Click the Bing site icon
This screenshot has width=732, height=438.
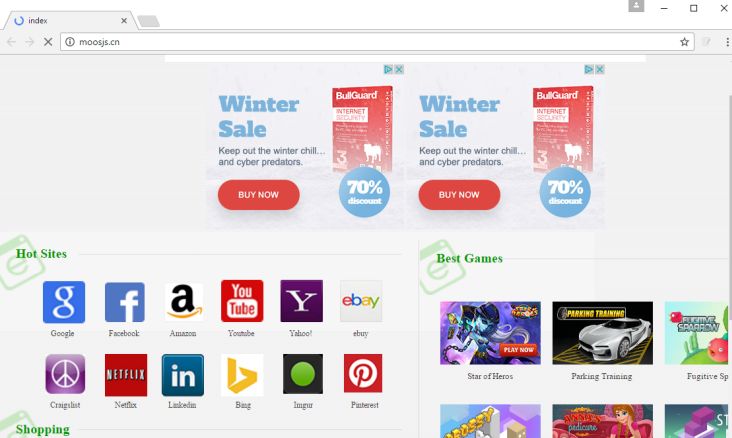[242, 375]
